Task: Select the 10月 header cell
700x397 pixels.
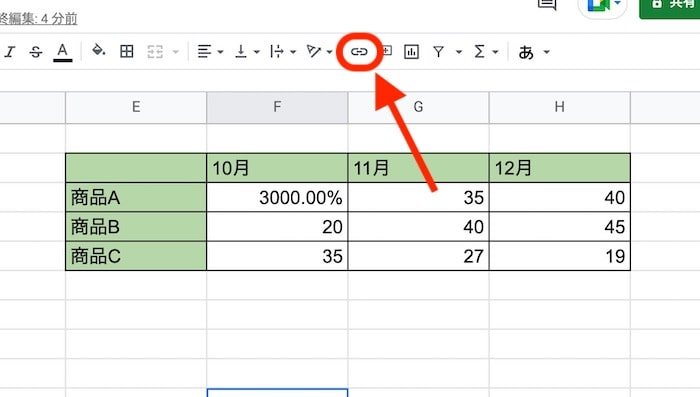Action: click(x=277, y=168)
